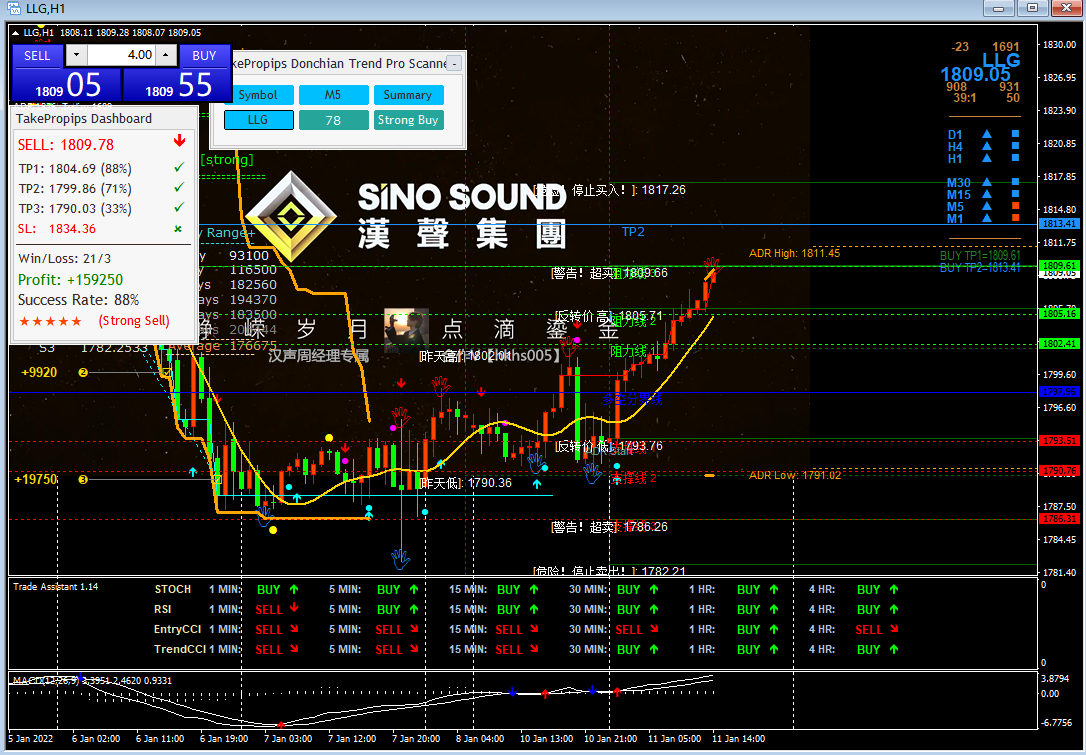The height and width of the screenshot is (755, 1086).
Task: Click the ADR High: 1811.45 label
Action: (x=794, y=254)
